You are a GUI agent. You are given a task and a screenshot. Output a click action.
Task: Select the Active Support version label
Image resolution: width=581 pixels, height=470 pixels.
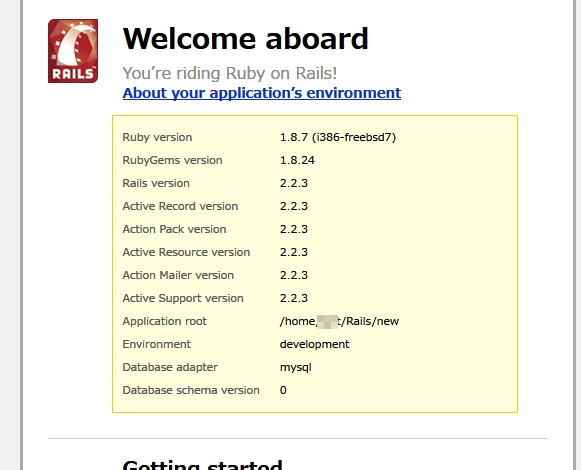pos(183,298)
